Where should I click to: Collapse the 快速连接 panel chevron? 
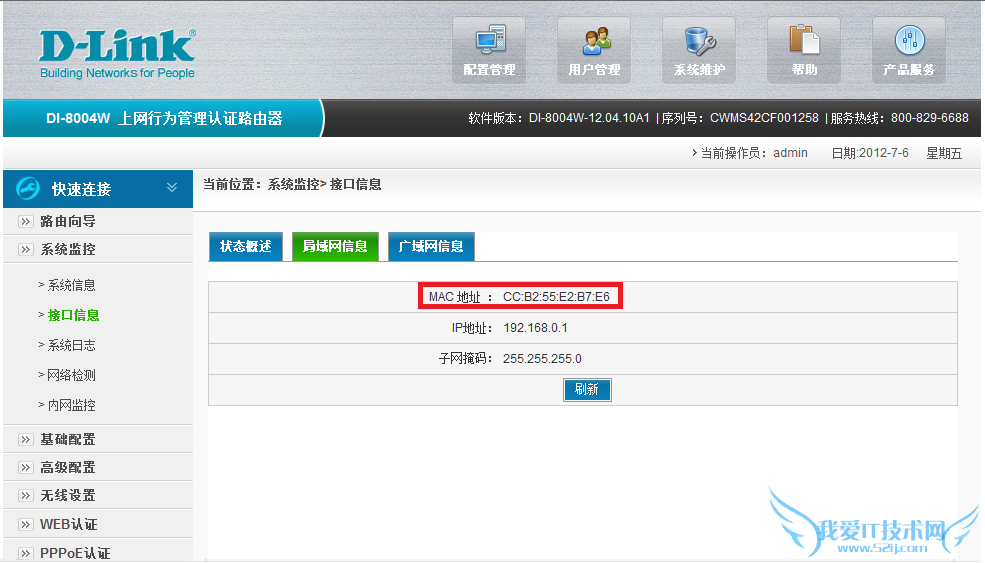point(171,187)
